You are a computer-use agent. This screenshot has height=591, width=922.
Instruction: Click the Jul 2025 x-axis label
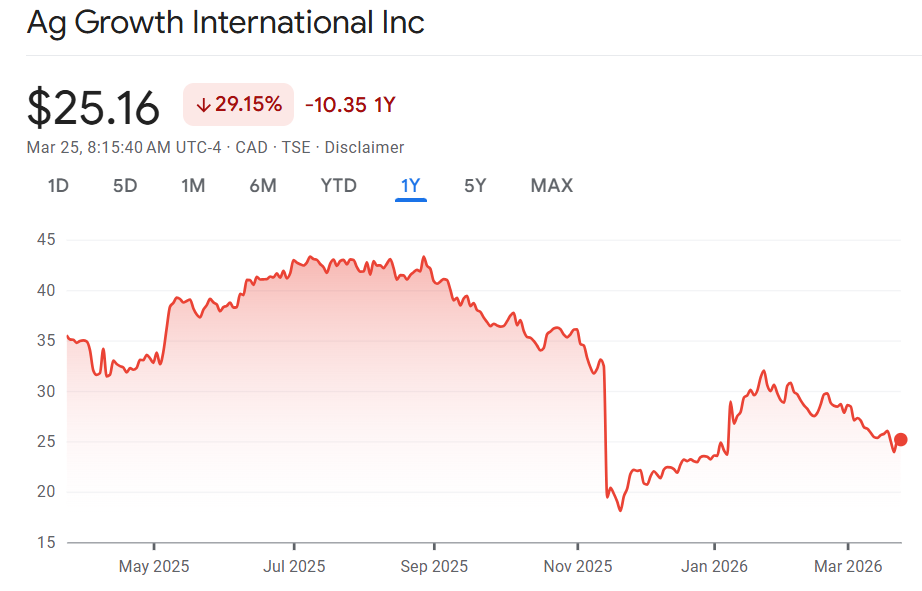click(x=294, y=566)
